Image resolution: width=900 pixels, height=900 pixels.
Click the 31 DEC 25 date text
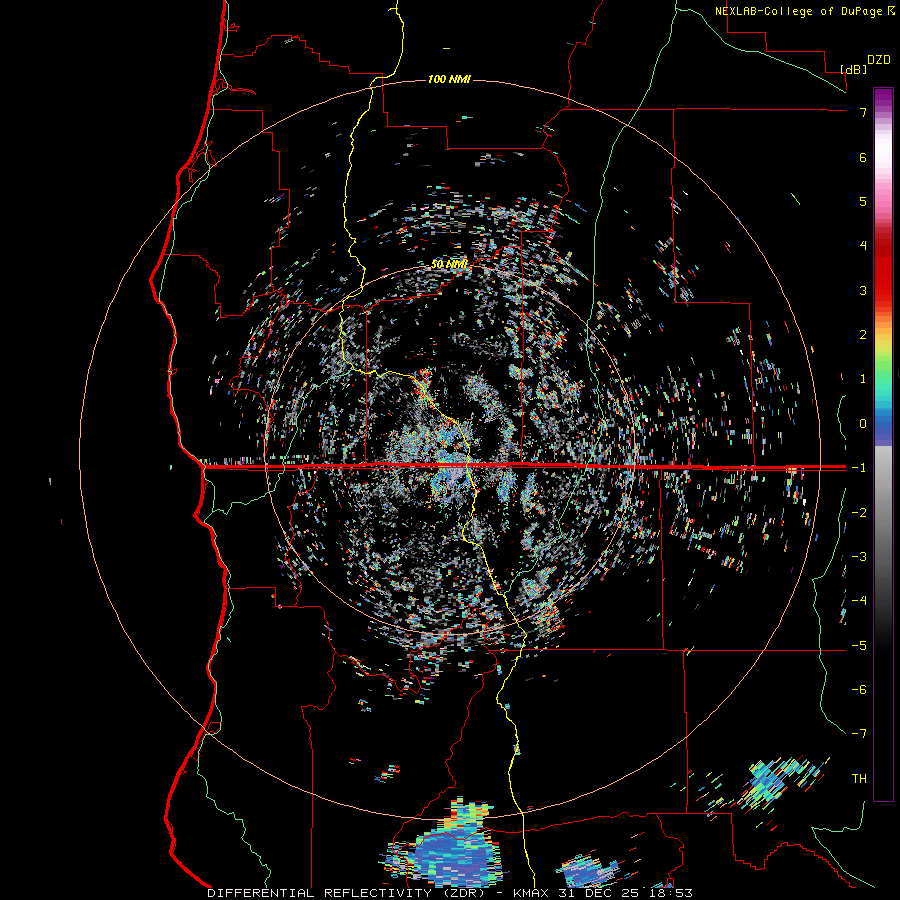point(595,893)
